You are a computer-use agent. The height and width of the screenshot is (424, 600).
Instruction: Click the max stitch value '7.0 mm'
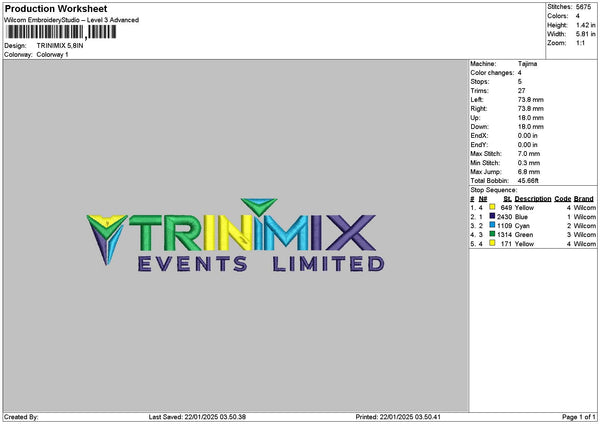click(x=529, y=154)
